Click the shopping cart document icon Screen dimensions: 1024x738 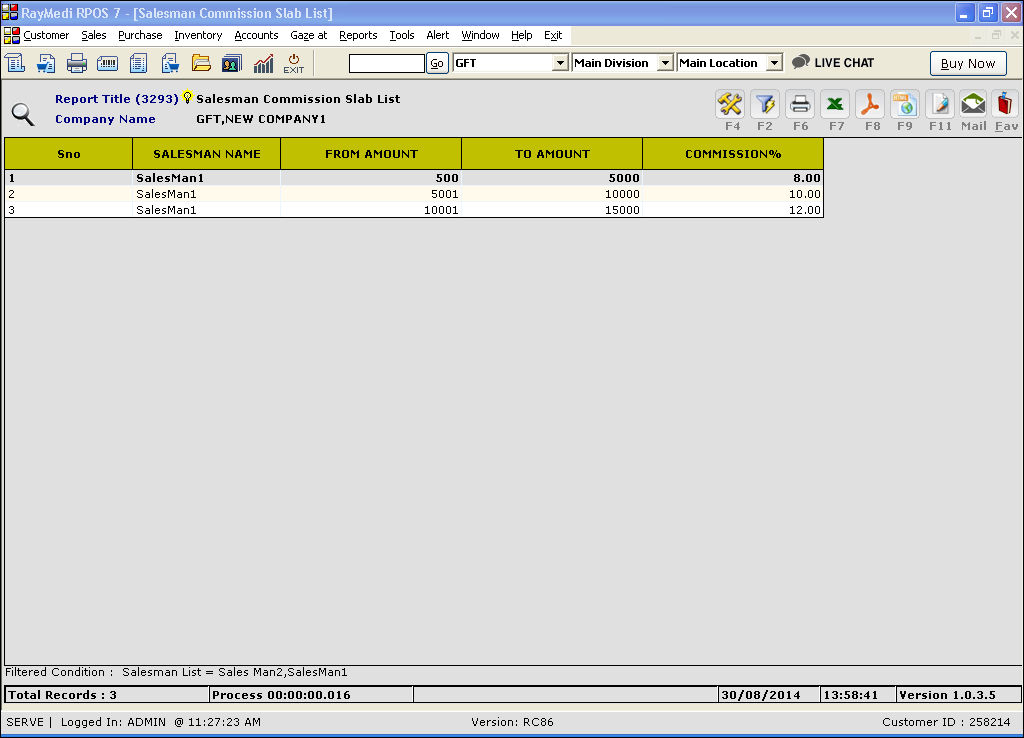coord(170,63)
